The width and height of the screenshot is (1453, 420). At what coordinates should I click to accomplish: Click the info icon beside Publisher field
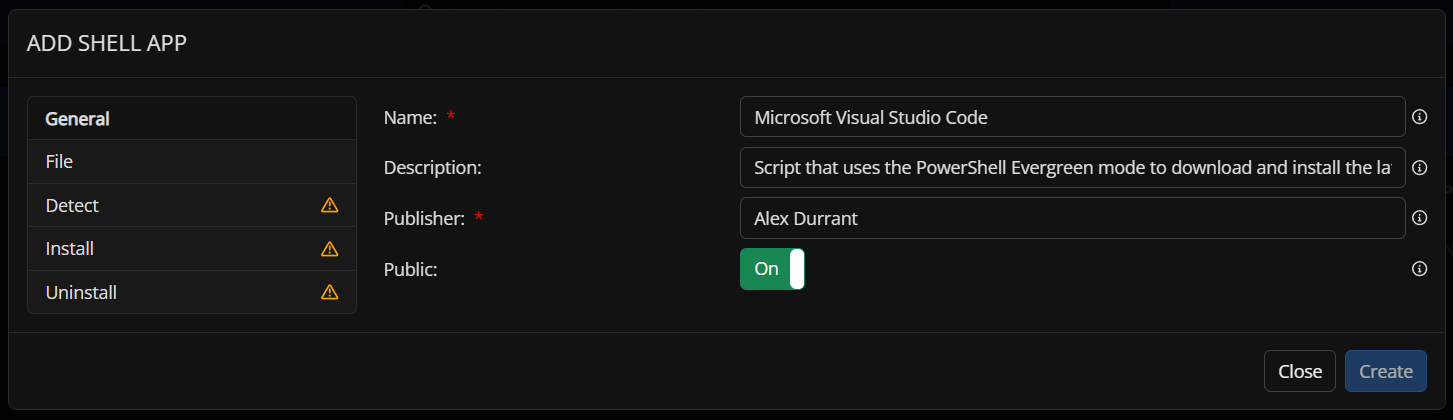pyautogui.click(x=1419, y=217)
